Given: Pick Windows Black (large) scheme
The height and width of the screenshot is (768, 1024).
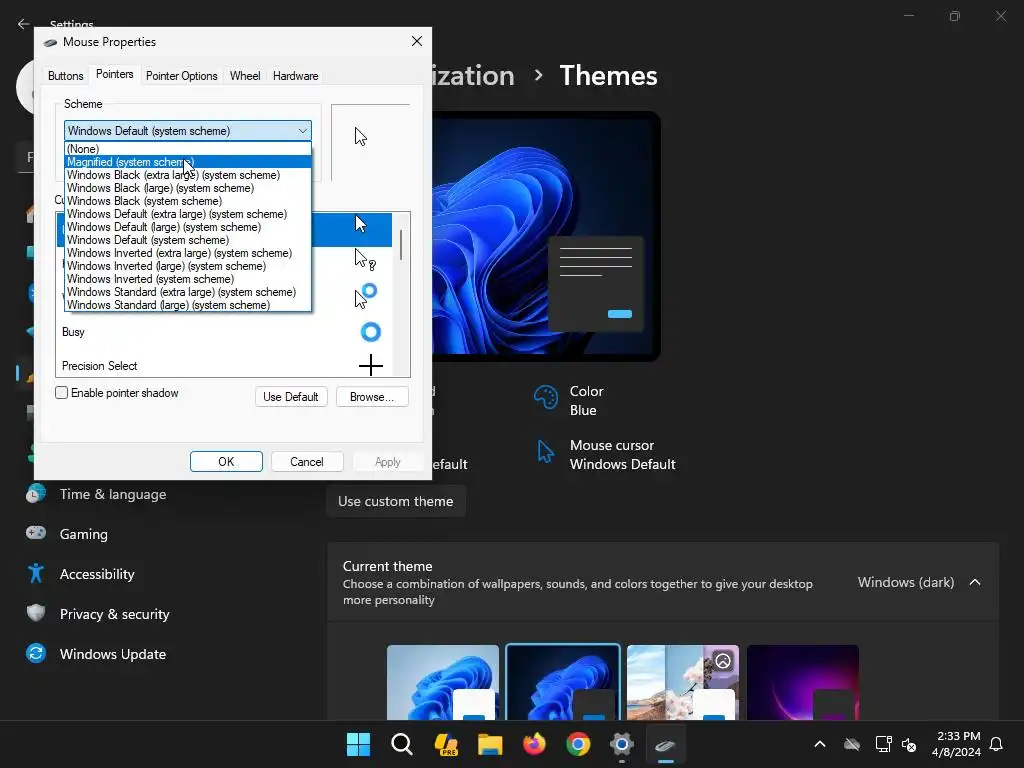Looking at the screenshot, I should coord(187,188).
